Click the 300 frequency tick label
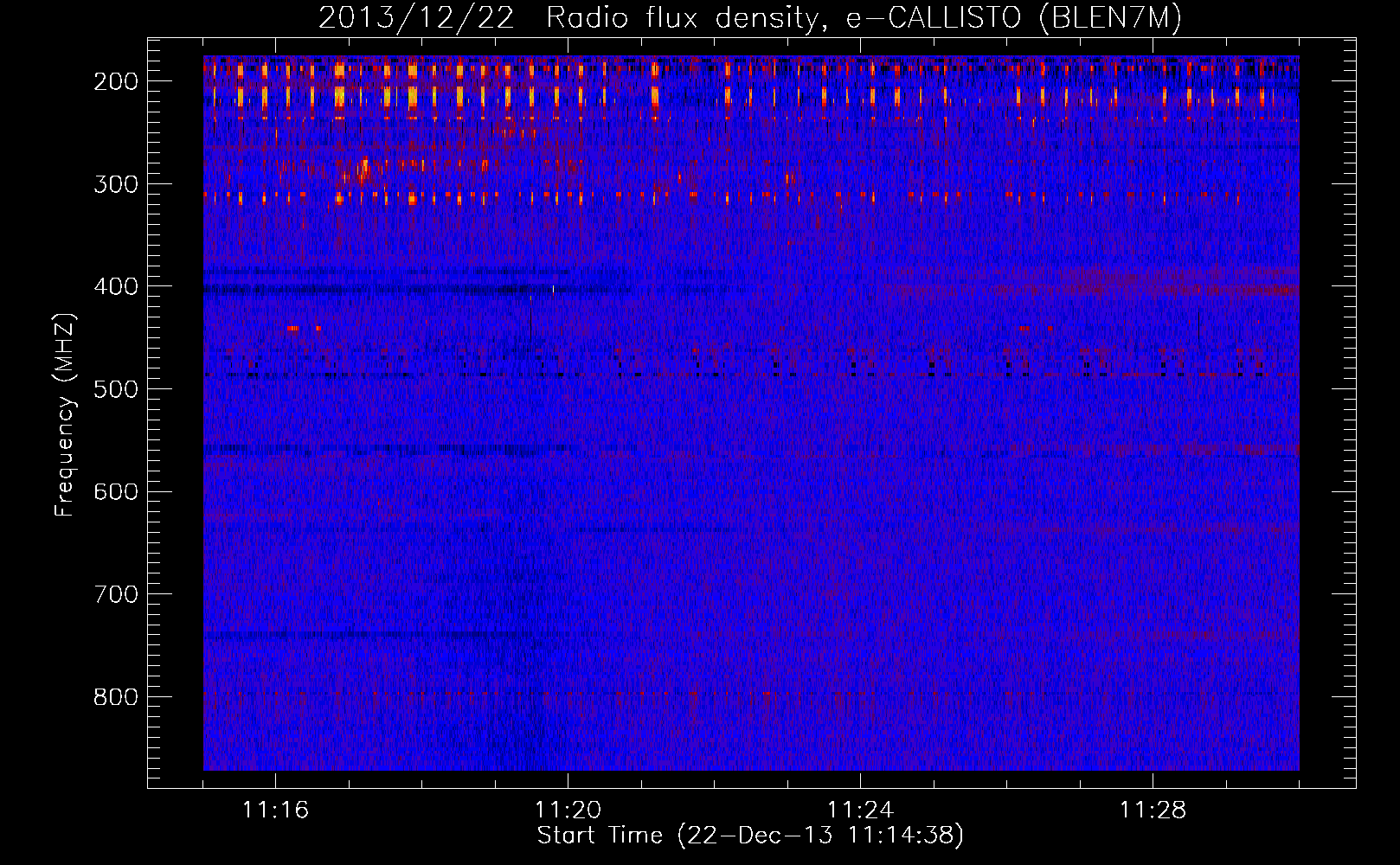Screen dimensions: 1400x865 click(115, 184)
